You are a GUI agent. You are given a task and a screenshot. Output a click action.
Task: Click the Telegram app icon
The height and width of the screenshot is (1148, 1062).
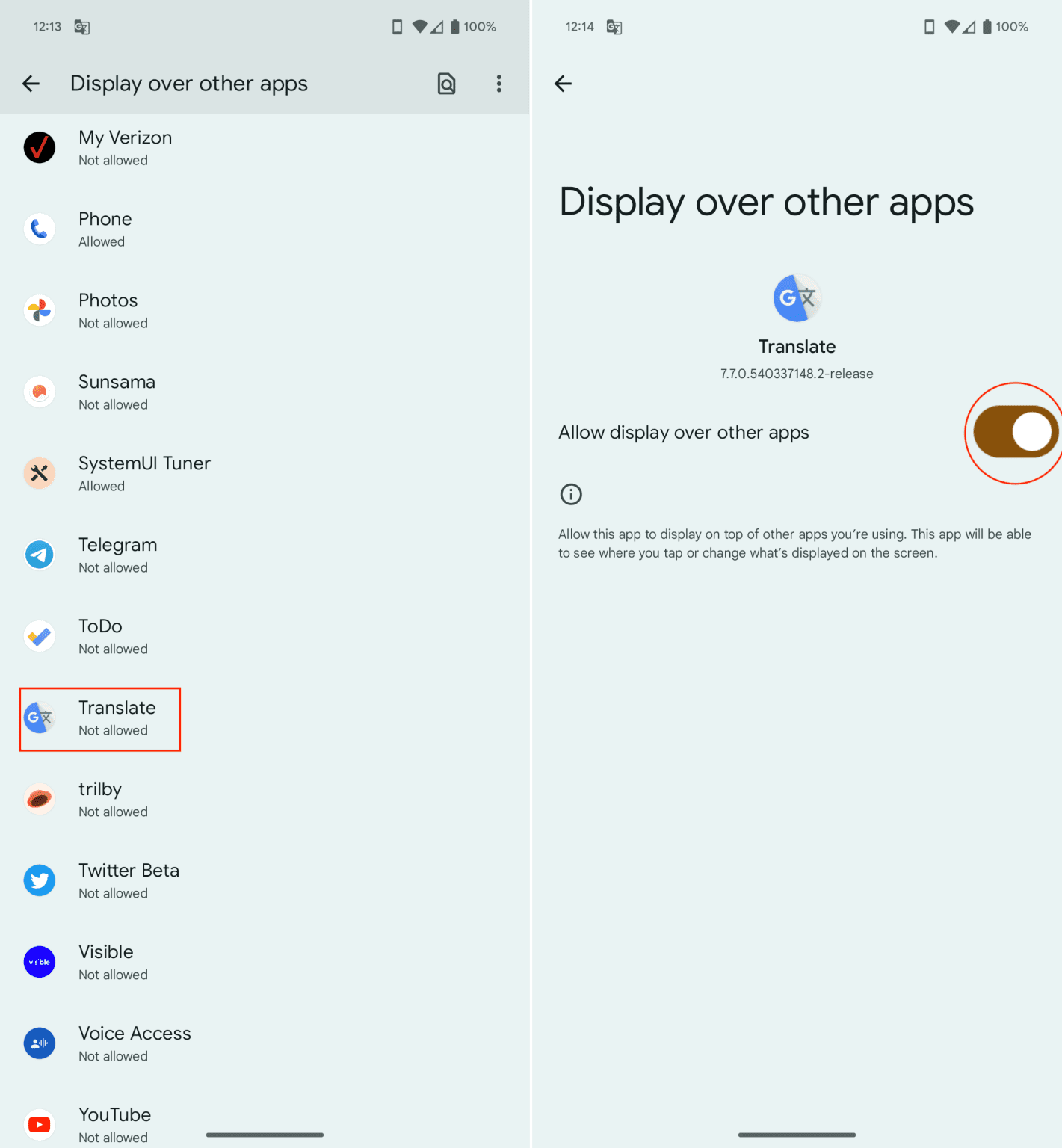pyautogui.click(x=39, y=555)
